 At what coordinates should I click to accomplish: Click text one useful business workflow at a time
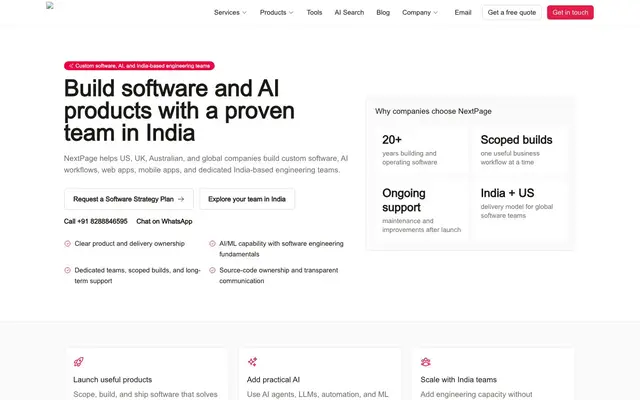point(510,158)
